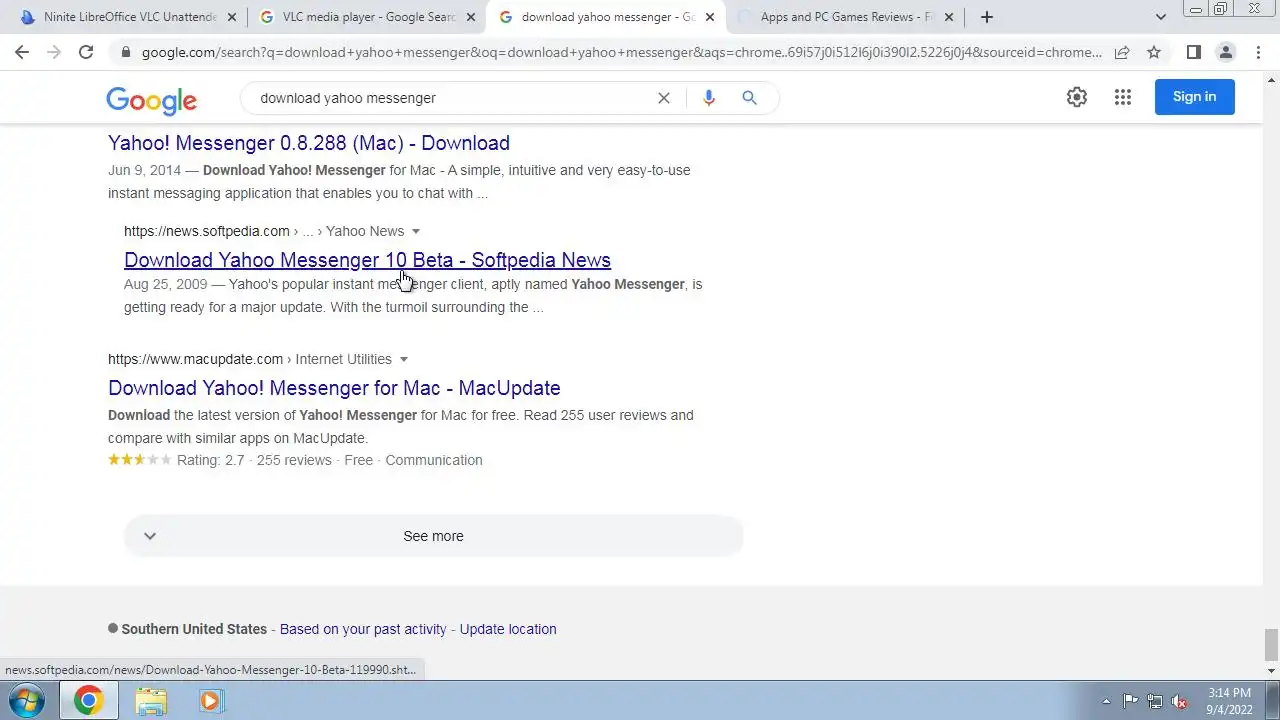Image resolution: width=1280 pixels, height=720 pixels.
Task: Click the Update location link
Action: [x=508, y=629]
